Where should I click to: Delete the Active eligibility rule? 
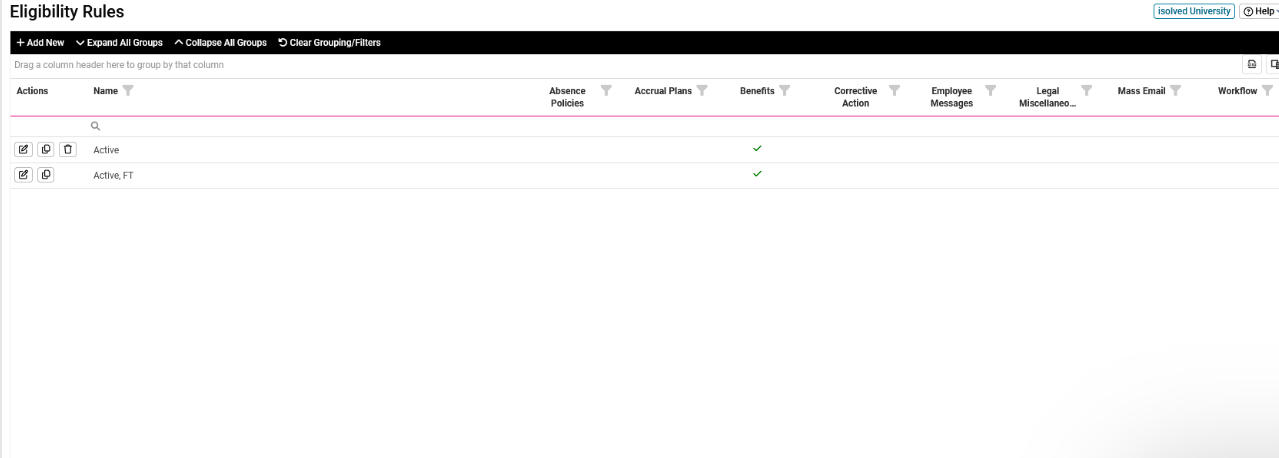coord(68,150)
